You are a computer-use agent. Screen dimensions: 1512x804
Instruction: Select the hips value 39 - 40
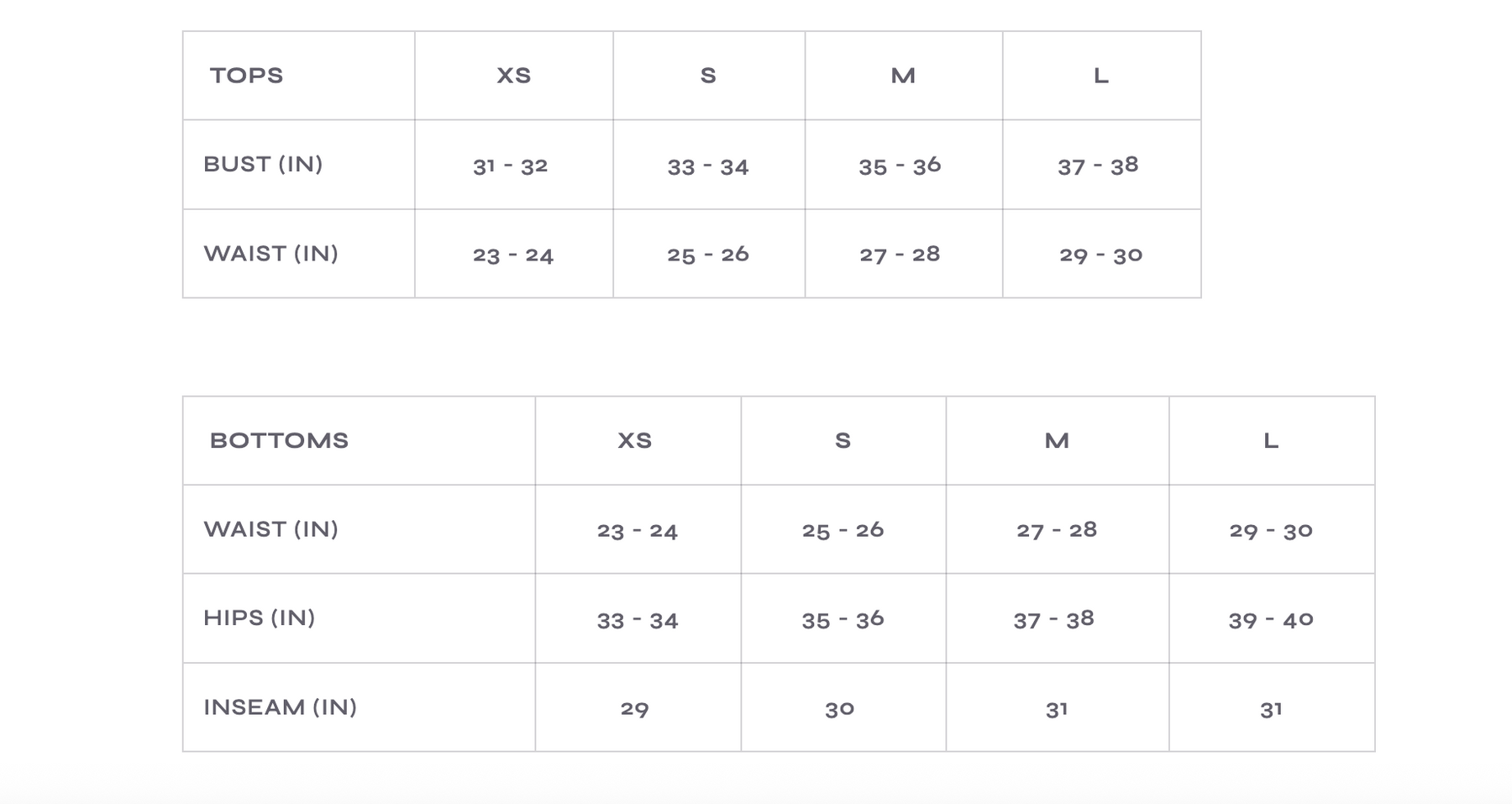coord(1270,620)
